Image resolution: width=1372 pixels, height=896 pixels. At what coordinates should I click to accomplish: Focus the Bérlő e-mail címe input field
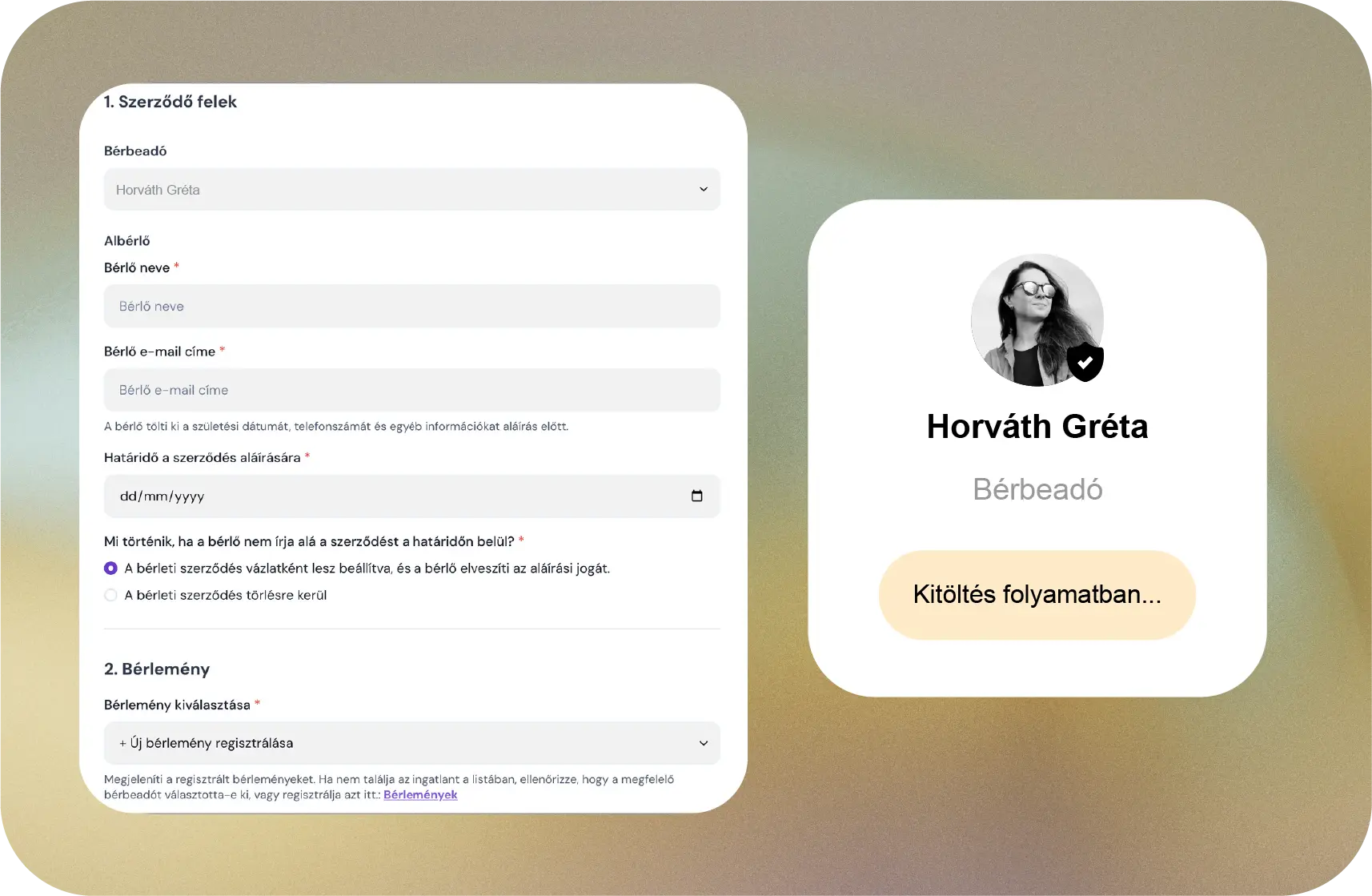coord(411,390)
